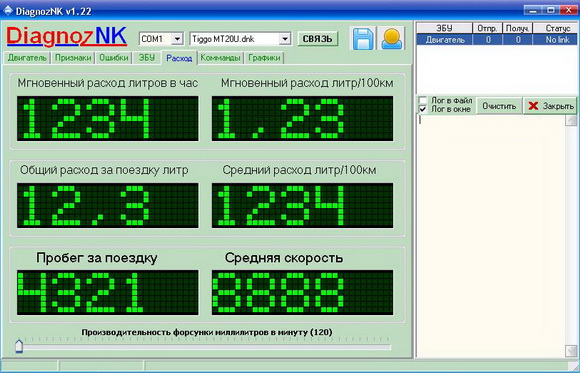Click the СВЯЗЬ connect button
Viewport: 580px width, 373px height.
coord(318,39)
